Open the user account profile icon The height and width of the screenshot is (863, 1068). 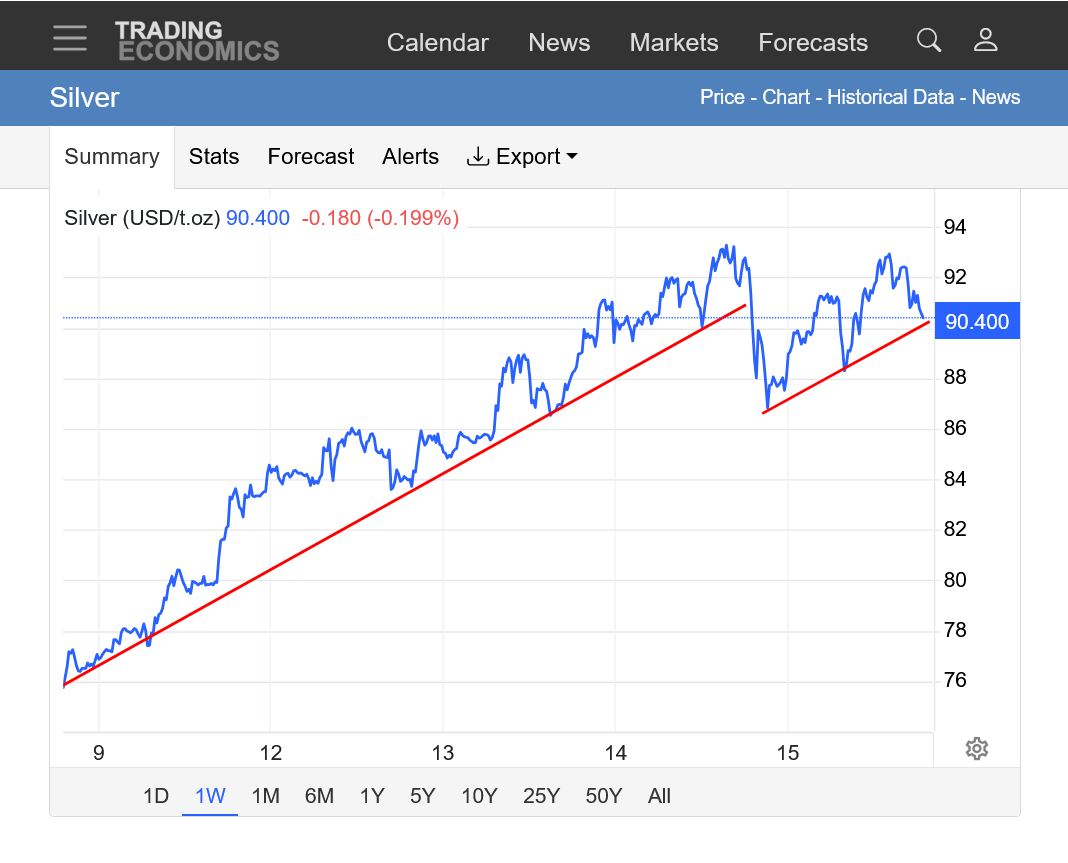coord(986,40)
